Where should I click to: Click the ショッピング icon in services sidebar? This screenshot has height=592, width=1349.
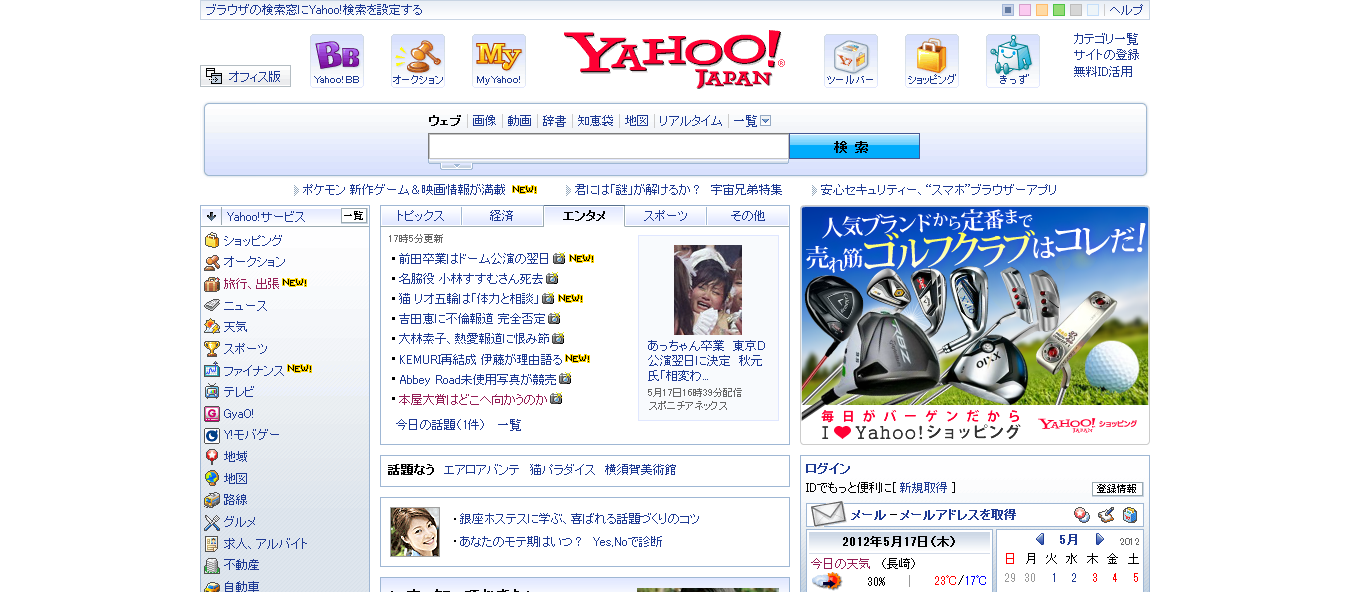pyautogui.click(x=212, y=241)
